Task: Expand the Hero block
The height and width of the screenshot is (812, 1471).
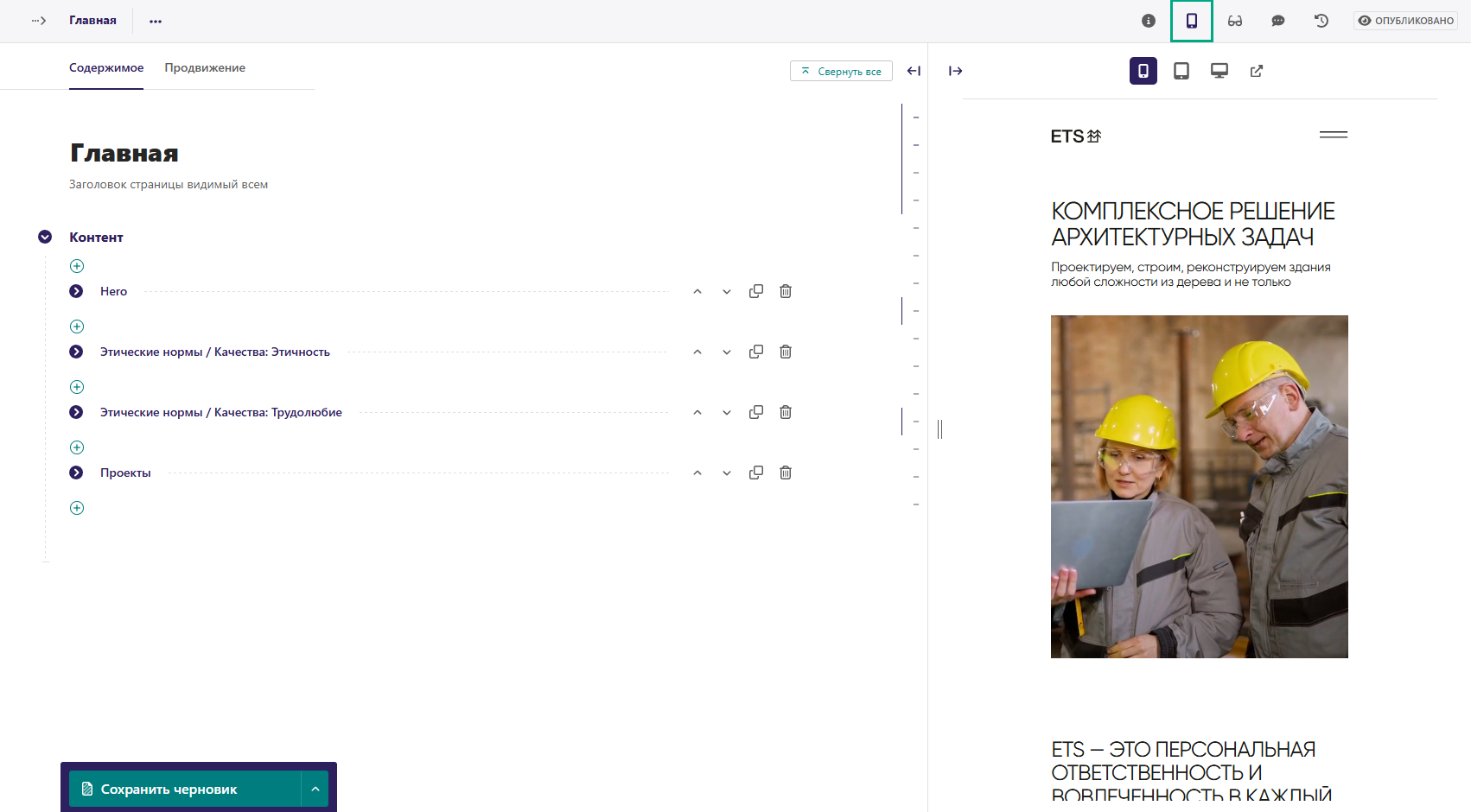Action: click(76, 291)
